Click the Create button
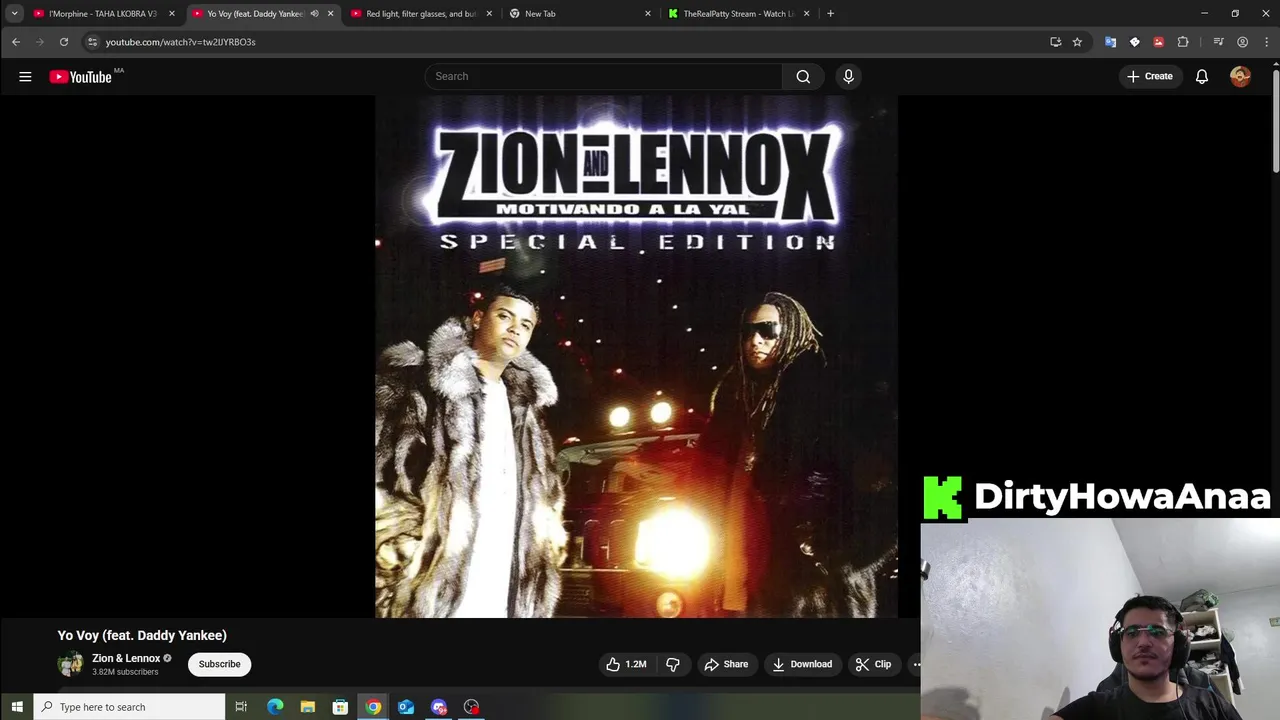The height and width of the screenshot is (720, 1280). (1150, 76)
